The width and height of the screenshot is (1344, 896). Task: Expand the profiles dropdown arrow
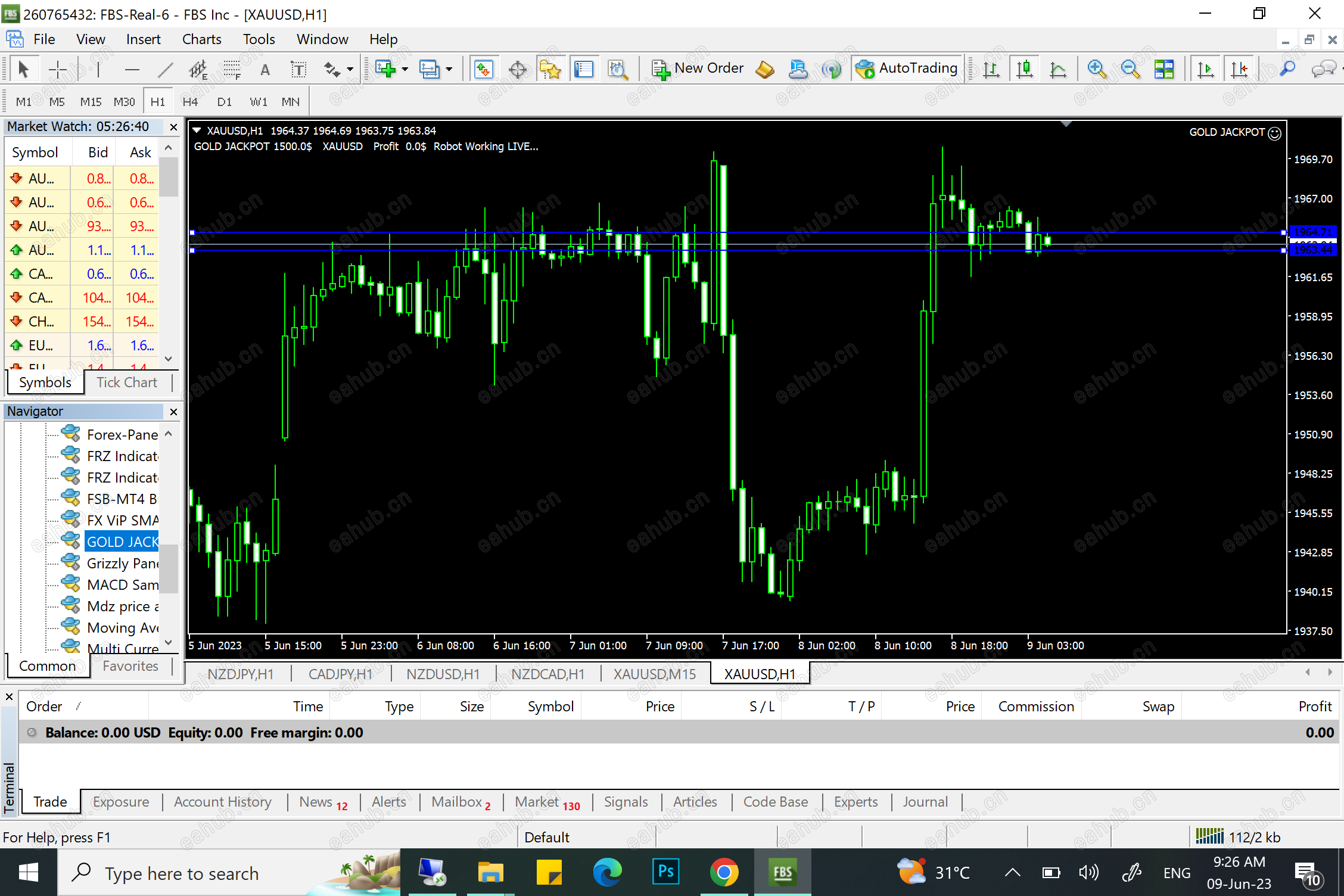449,69
